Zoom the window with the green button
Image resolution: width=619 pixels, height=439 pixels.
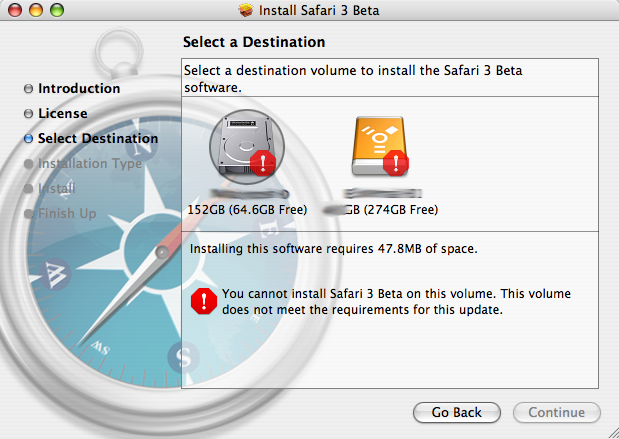coord(57,10)
